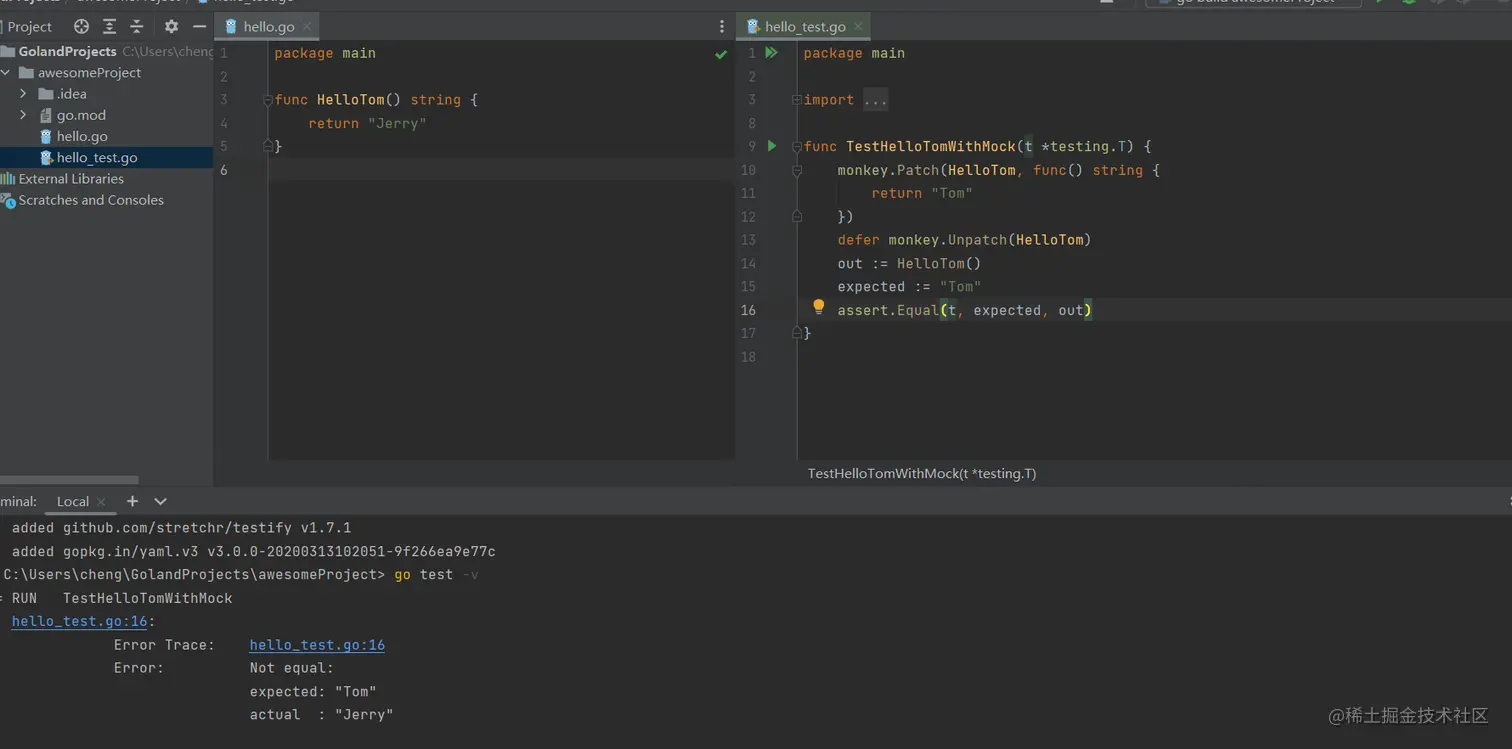Click 'expected: "Tom"' in terminal output
This screenshot has width=1512, height=749.
click(313, 692)
